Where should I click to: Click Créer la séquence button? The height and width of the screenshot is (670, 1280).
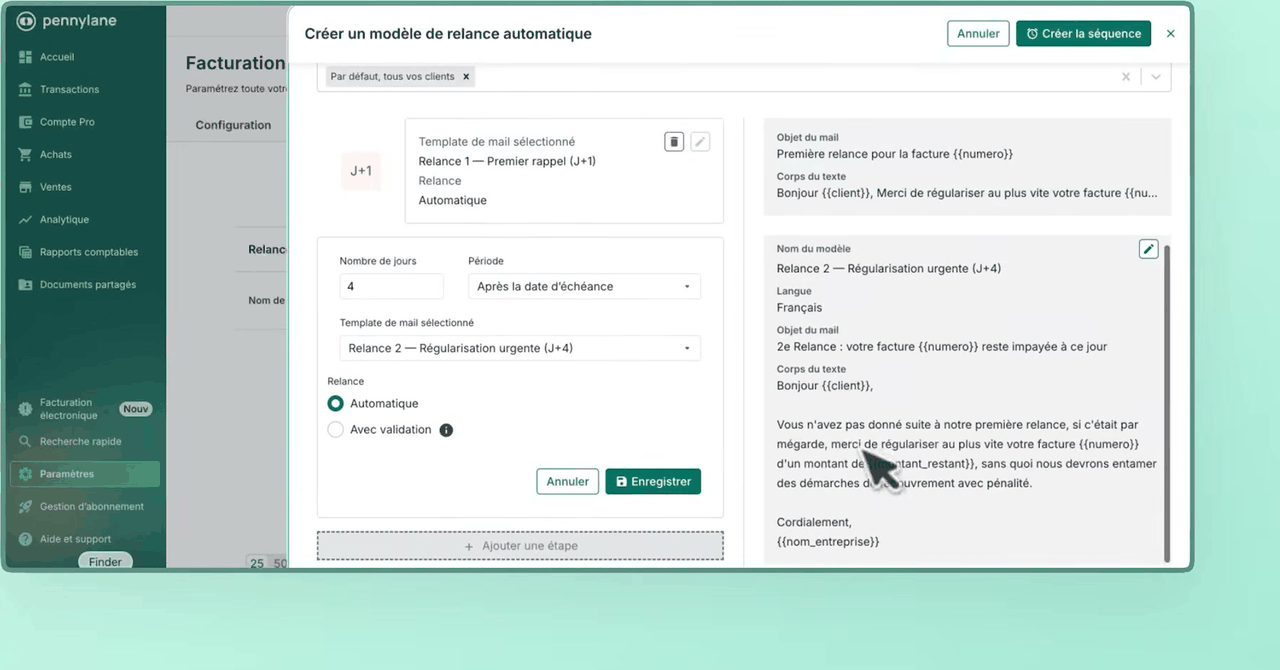1083,33
